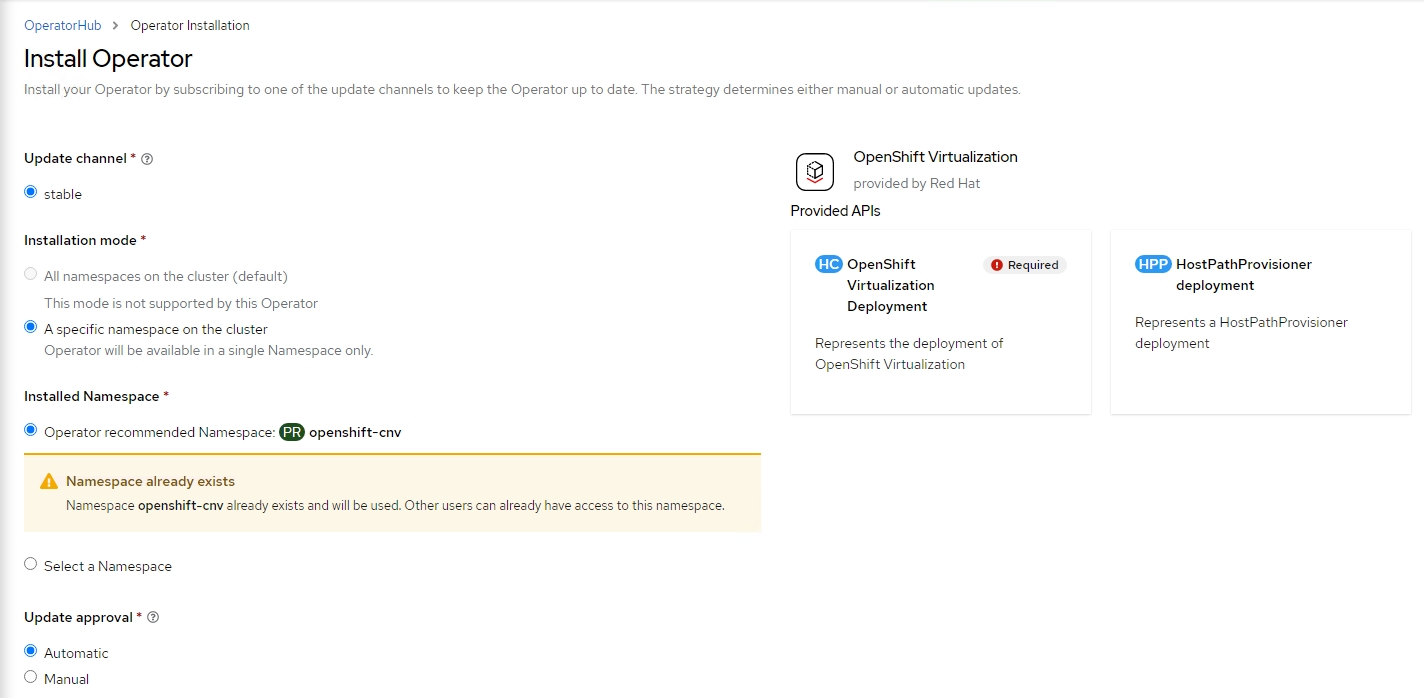
Task: Choose A specific namespace on the cluster
Action: point(31,327)
